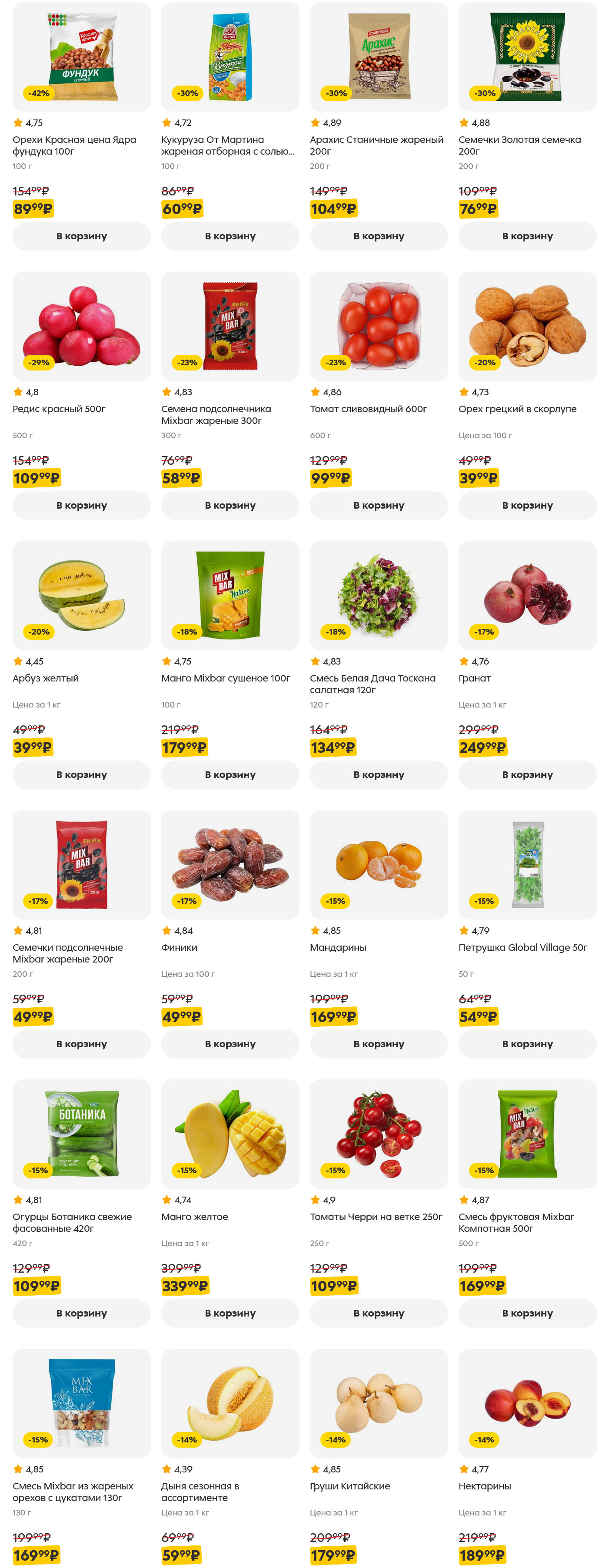Open the Орех грецкий в скорлупе product link
Image resolution: width=609 pixels, height=1568 pixels.
(x=517, y=409)
